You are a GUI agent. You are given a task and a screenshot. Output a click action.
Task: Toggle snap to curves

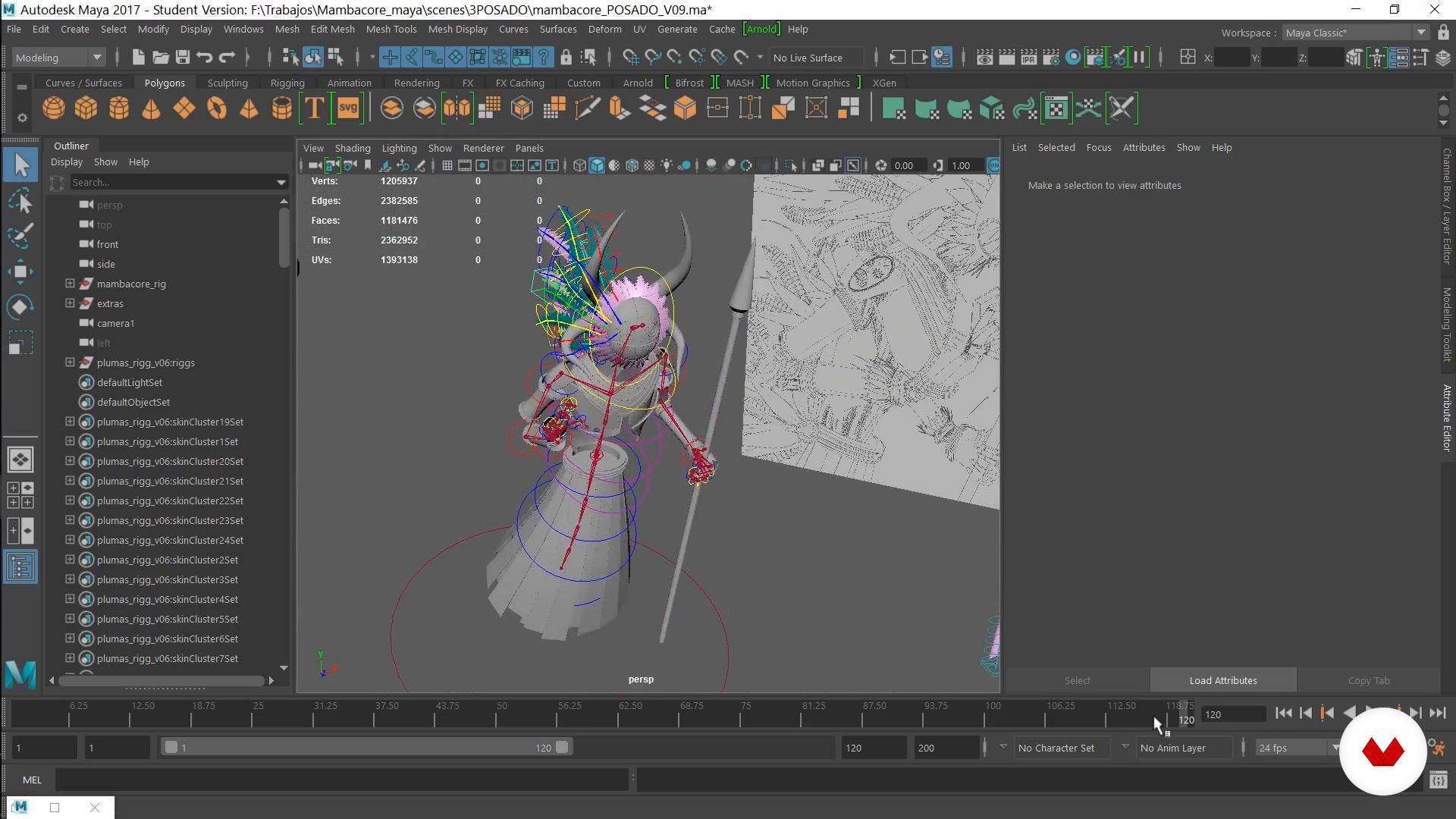tap(652, 57)
